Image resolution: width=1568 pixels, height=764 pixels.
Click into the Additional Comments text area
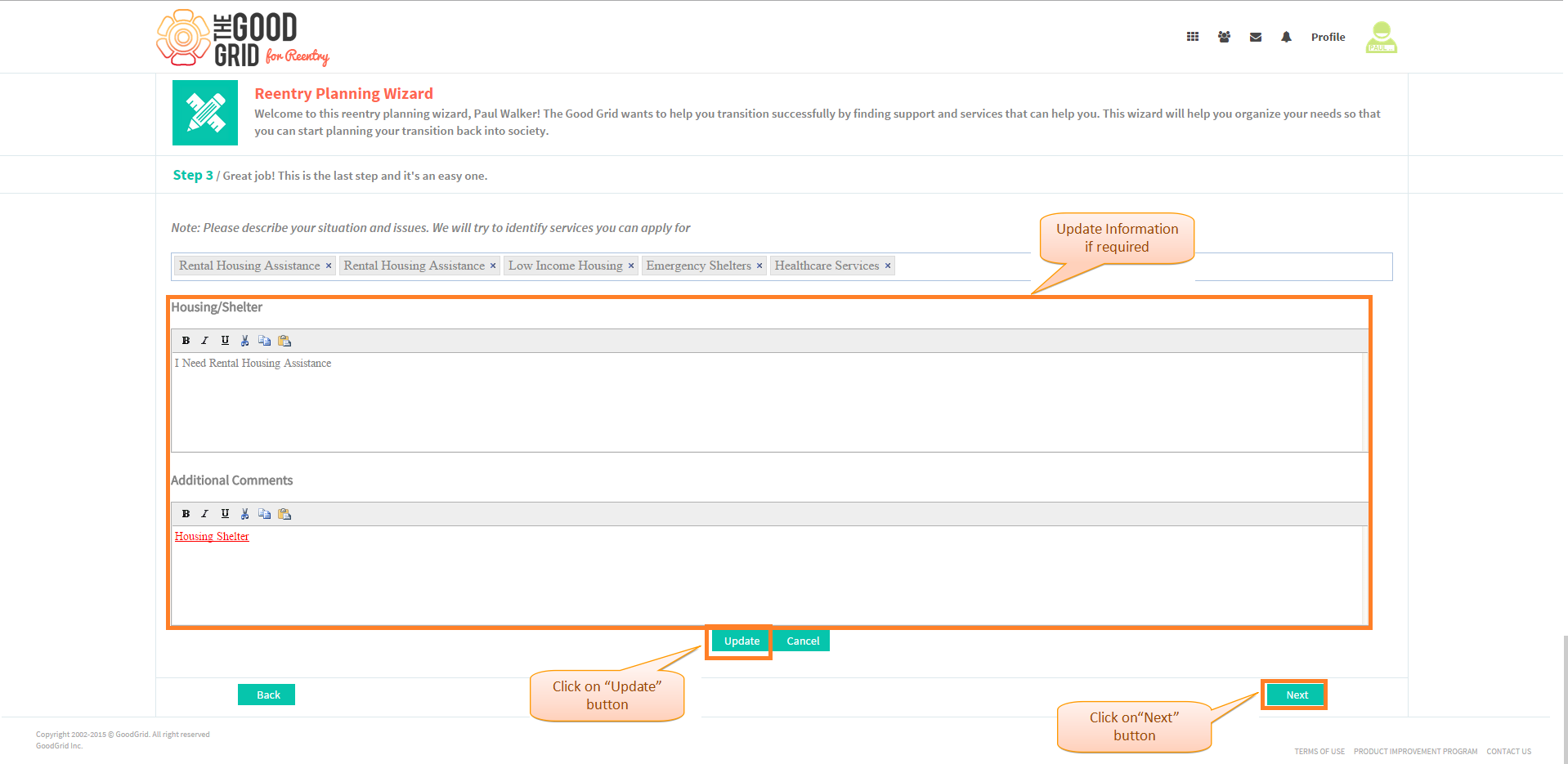(768, 575)
